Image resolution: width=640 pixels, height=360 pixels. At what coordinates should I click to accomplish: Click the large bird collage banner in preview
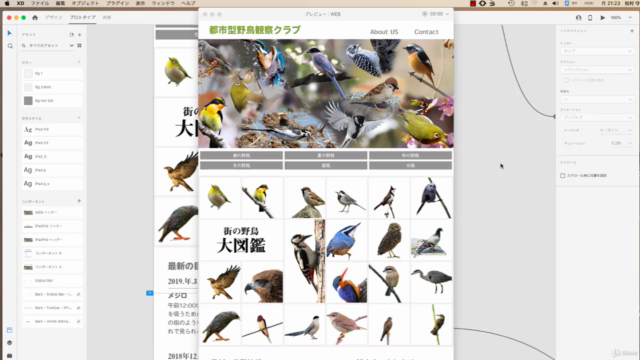coord(326,93)
